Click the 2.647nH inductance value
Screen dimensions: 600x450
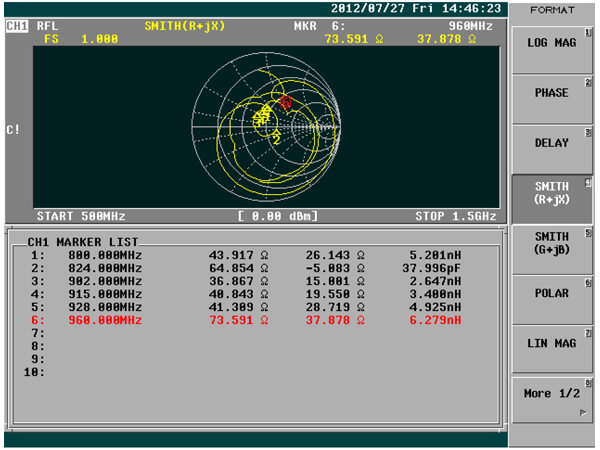(x=435, y=281)
